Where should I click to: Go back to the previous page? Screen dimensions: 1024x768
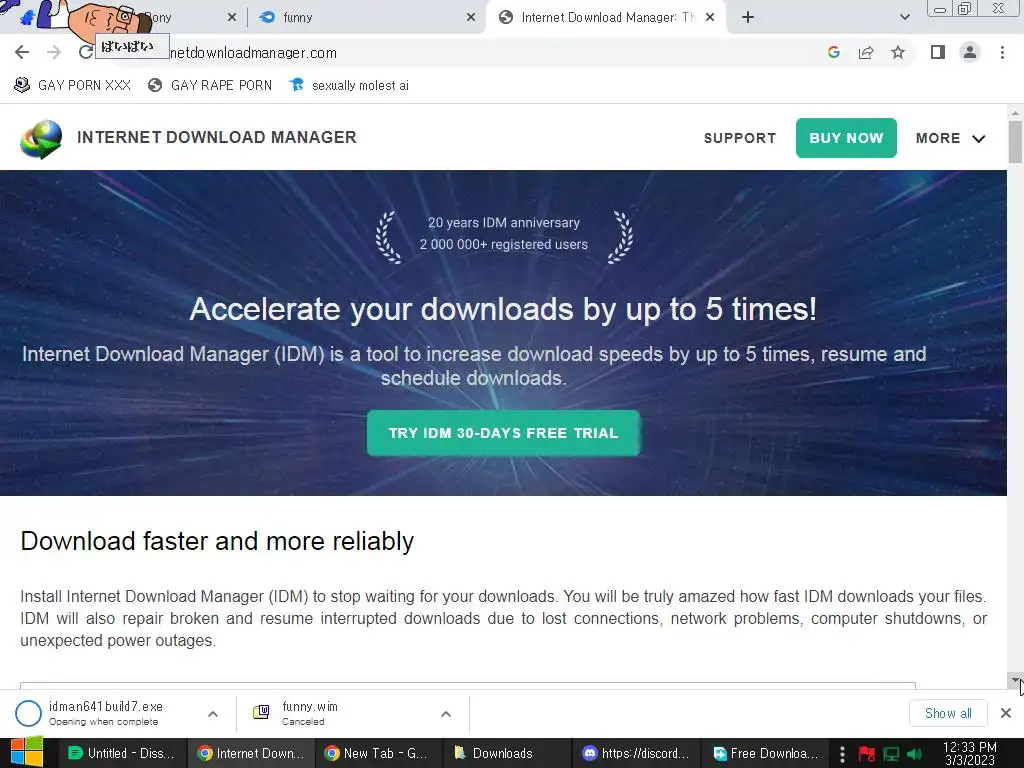click(x=22, y=52)
